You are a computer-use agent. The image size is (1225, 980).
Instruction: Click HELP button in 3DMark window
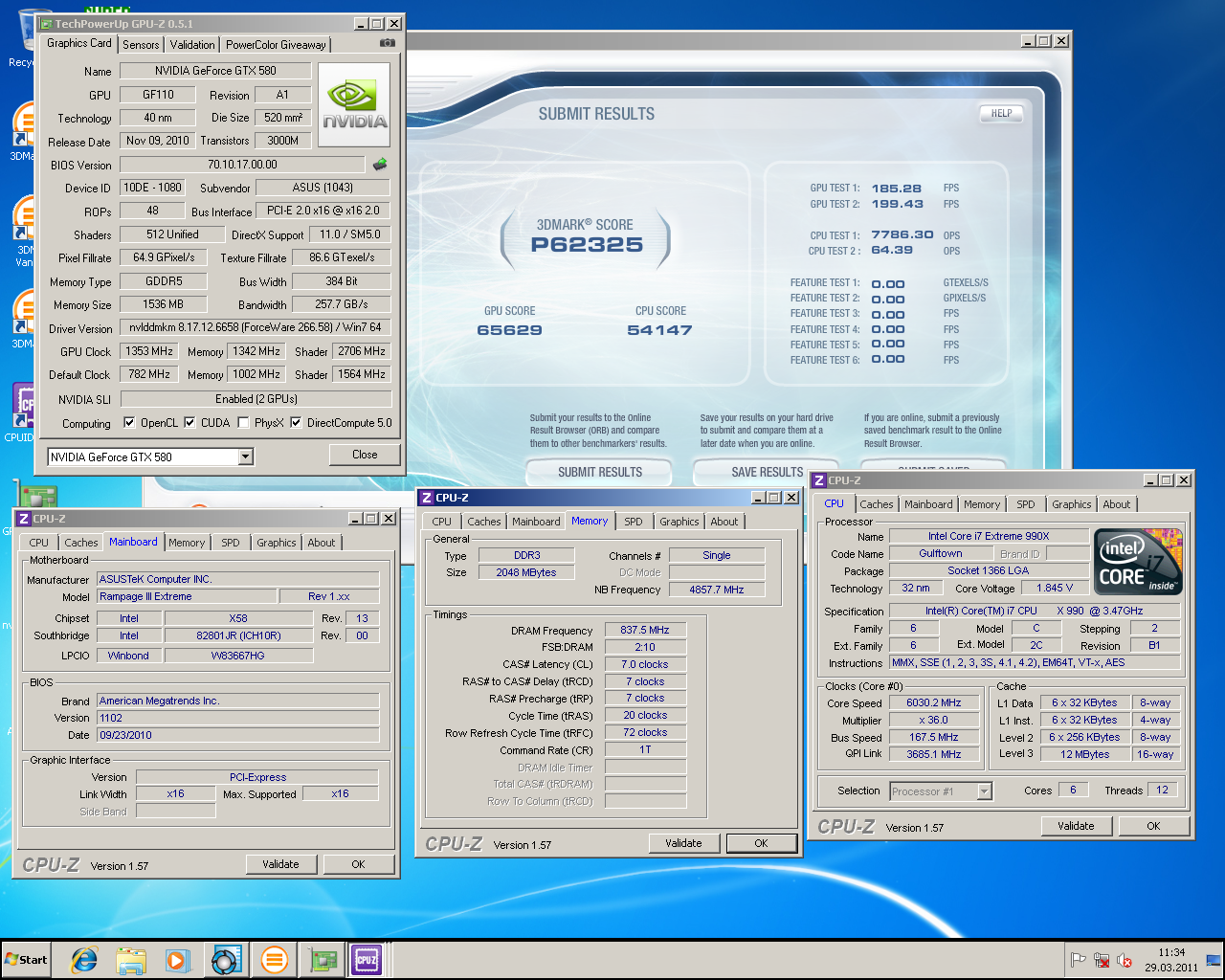pos(1001,113)
